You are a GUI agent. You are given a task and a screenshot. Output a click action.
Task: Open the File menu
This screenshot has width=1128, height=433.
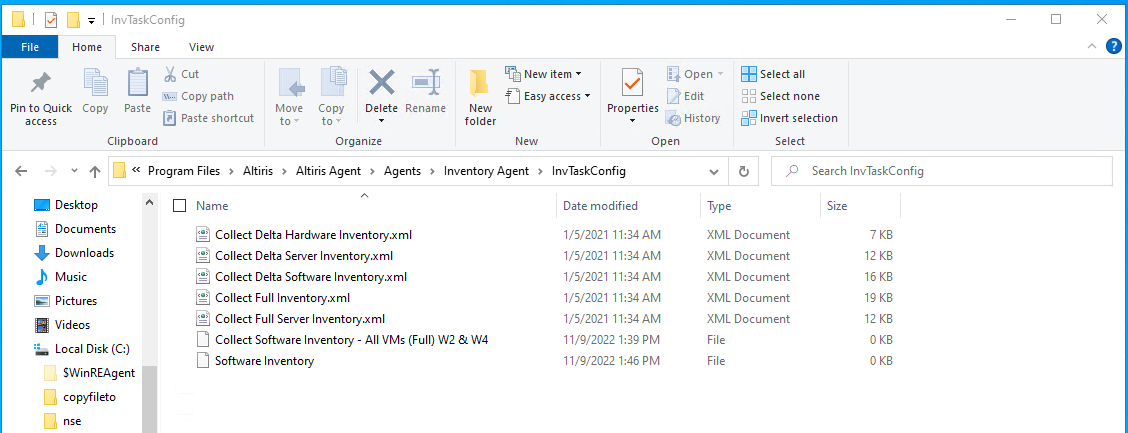pyautogui.click(x=30, y=47)
